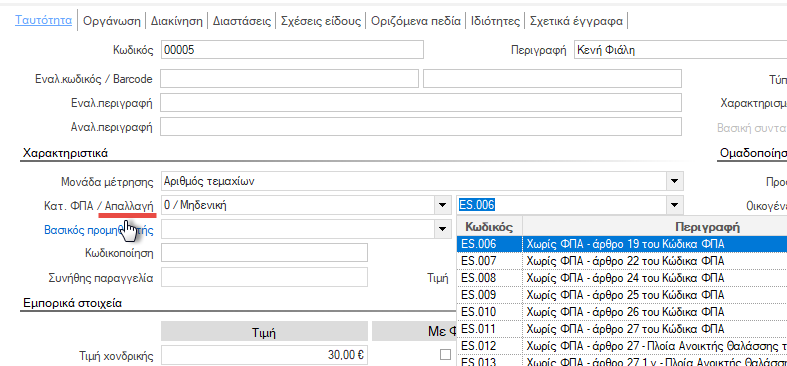Click the Τιμή column header
The image size is (787, 366).
[265, 332]
